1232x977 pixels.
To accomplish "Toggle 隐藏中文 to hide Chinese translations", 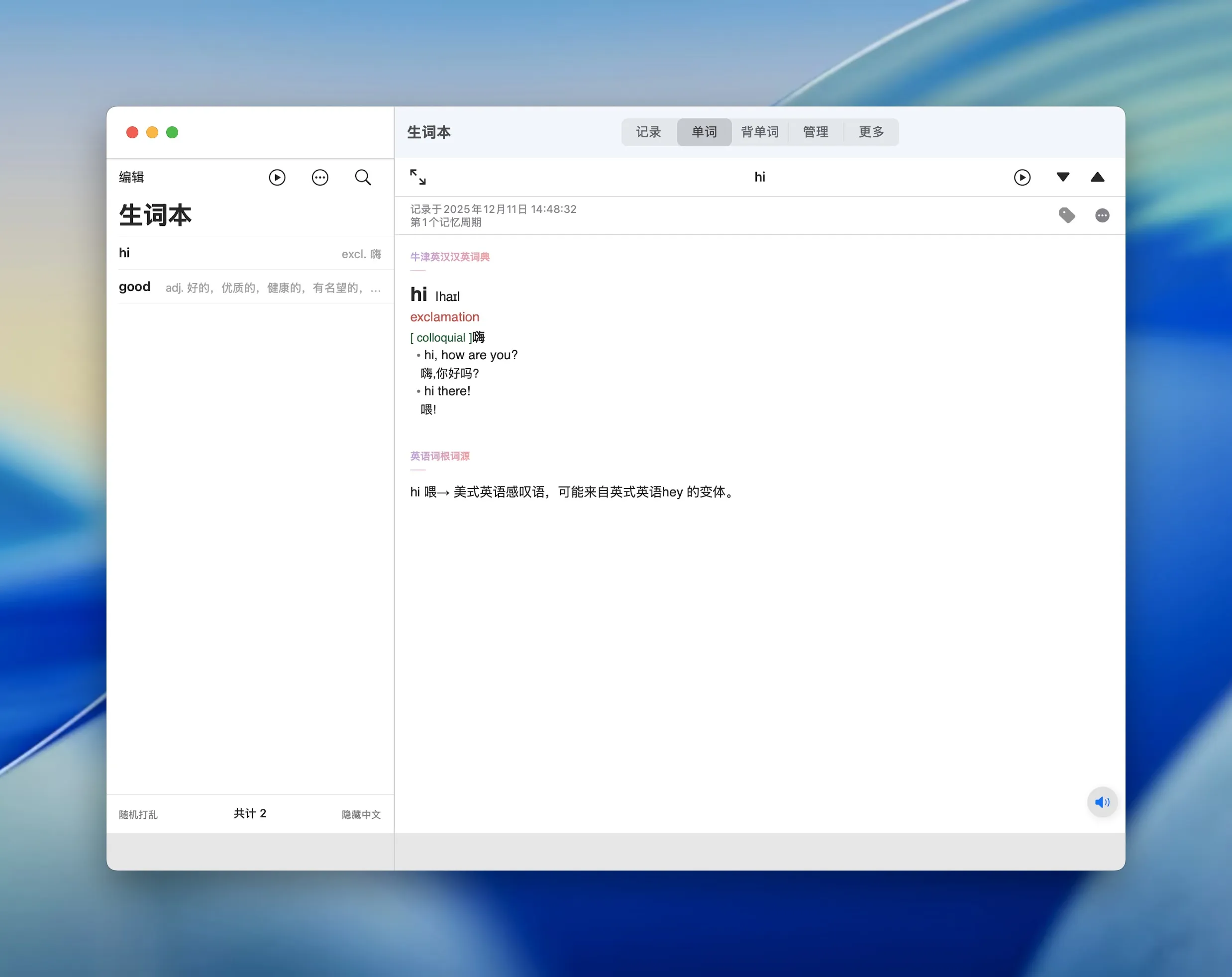I will coord(360,814).
